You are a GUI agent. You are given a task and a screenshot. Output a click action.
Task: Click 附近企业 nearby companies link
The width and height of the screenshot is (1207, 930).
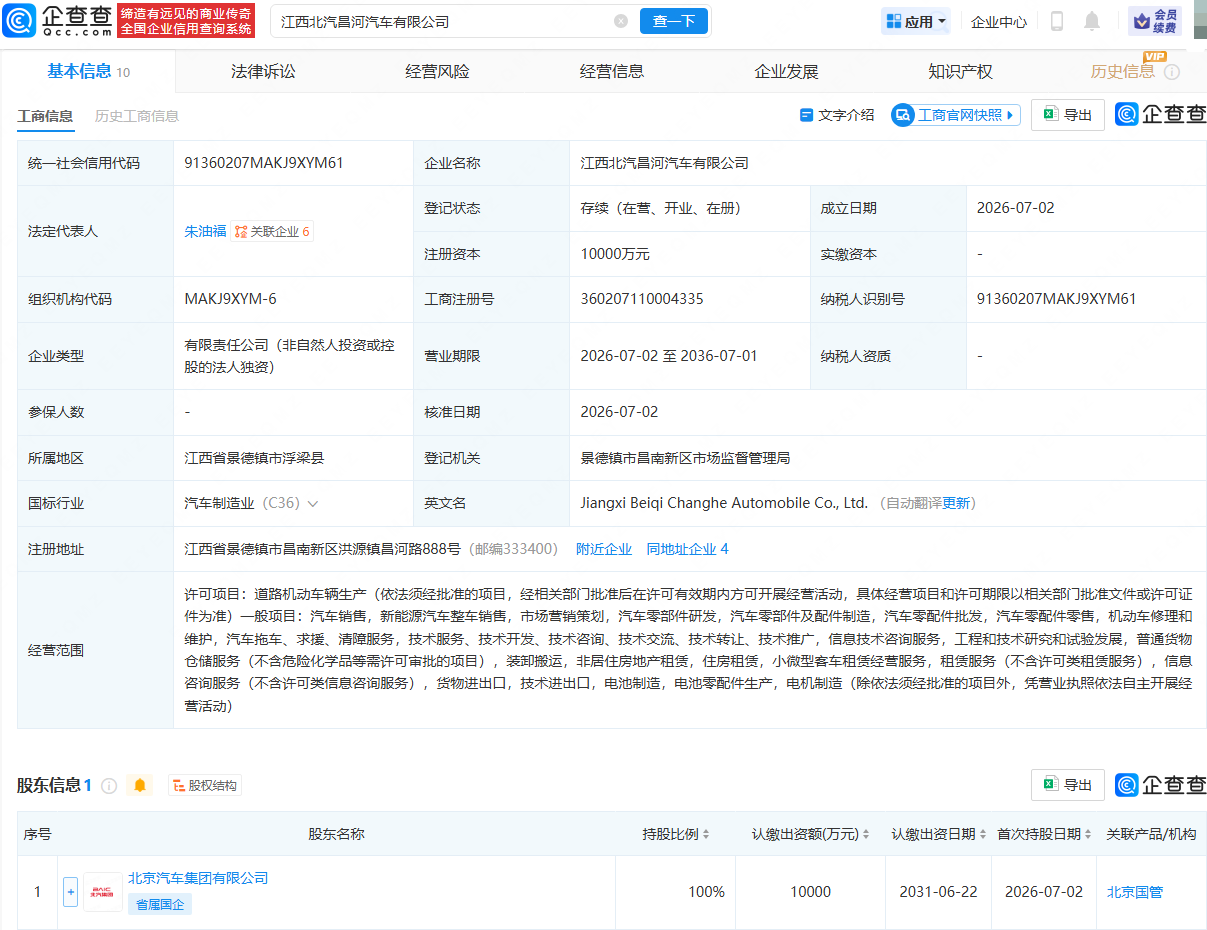604,549
